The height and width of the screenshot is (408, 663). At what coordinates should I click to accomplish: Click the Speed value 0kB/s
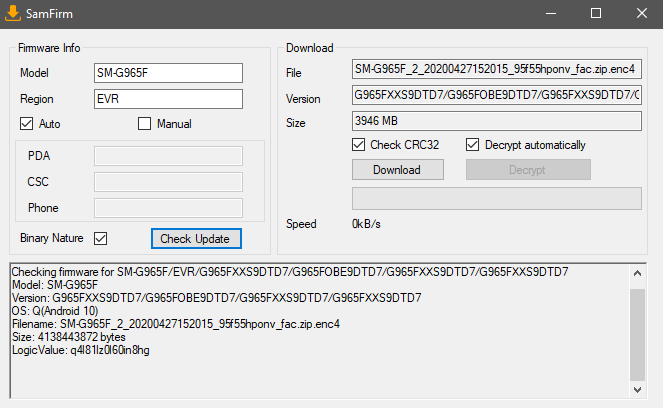pos(366,224)
